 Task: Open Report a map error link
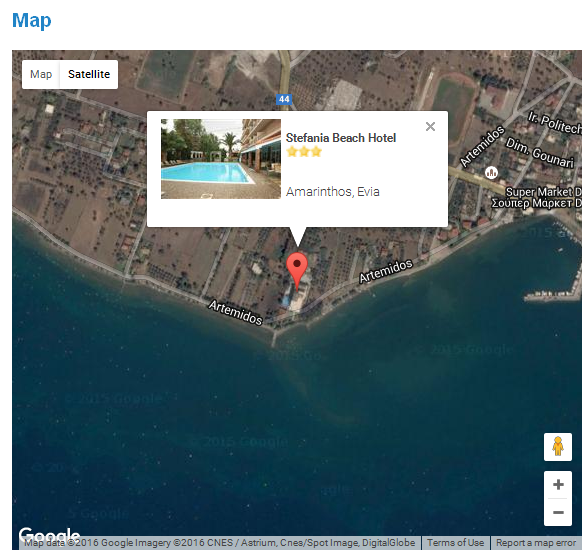click(x=536, y=543)
